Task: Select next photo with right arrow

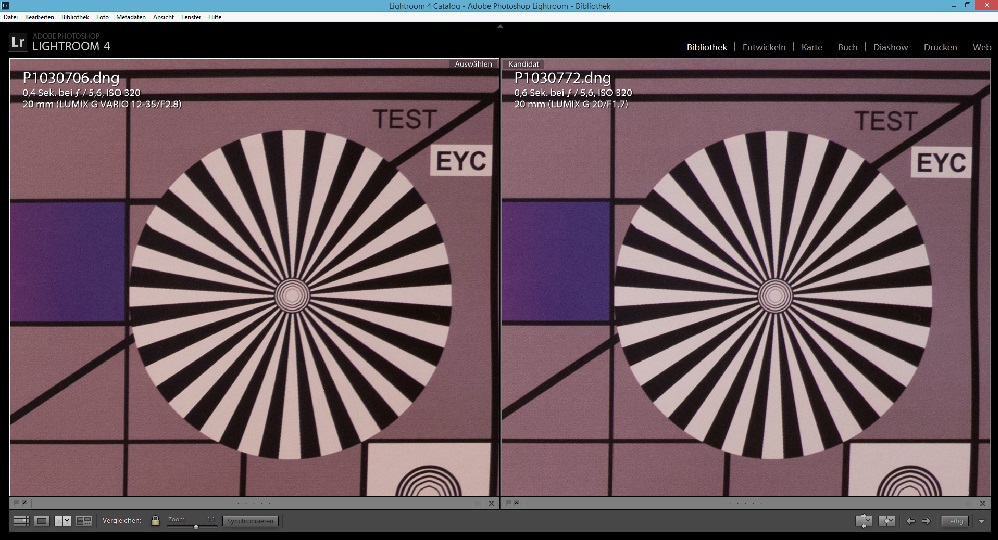Action: tap(926, 521)
